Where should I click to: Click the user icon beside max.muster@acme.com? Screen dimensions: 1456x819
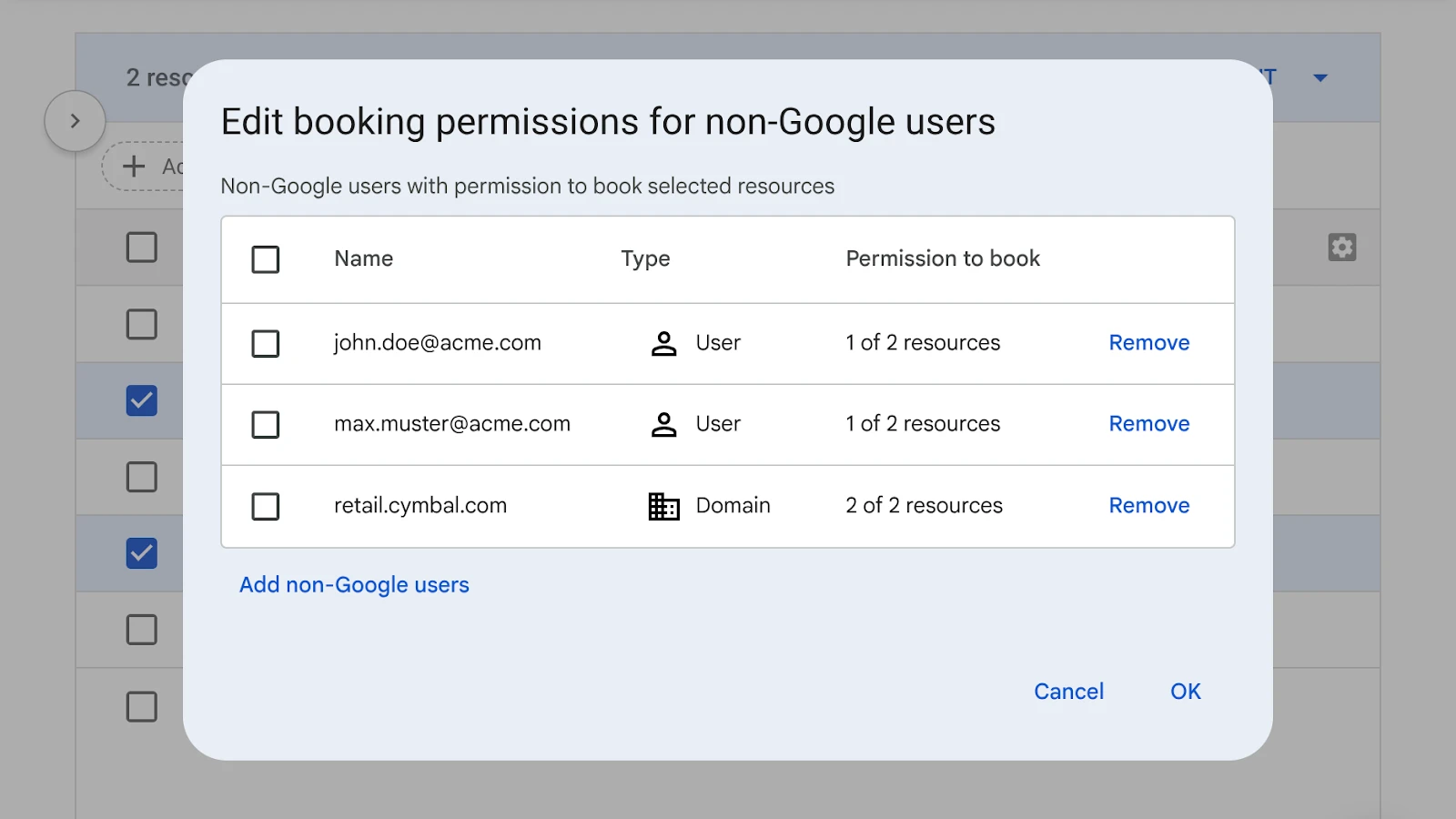pyautogui.click(x=663, y=424)
